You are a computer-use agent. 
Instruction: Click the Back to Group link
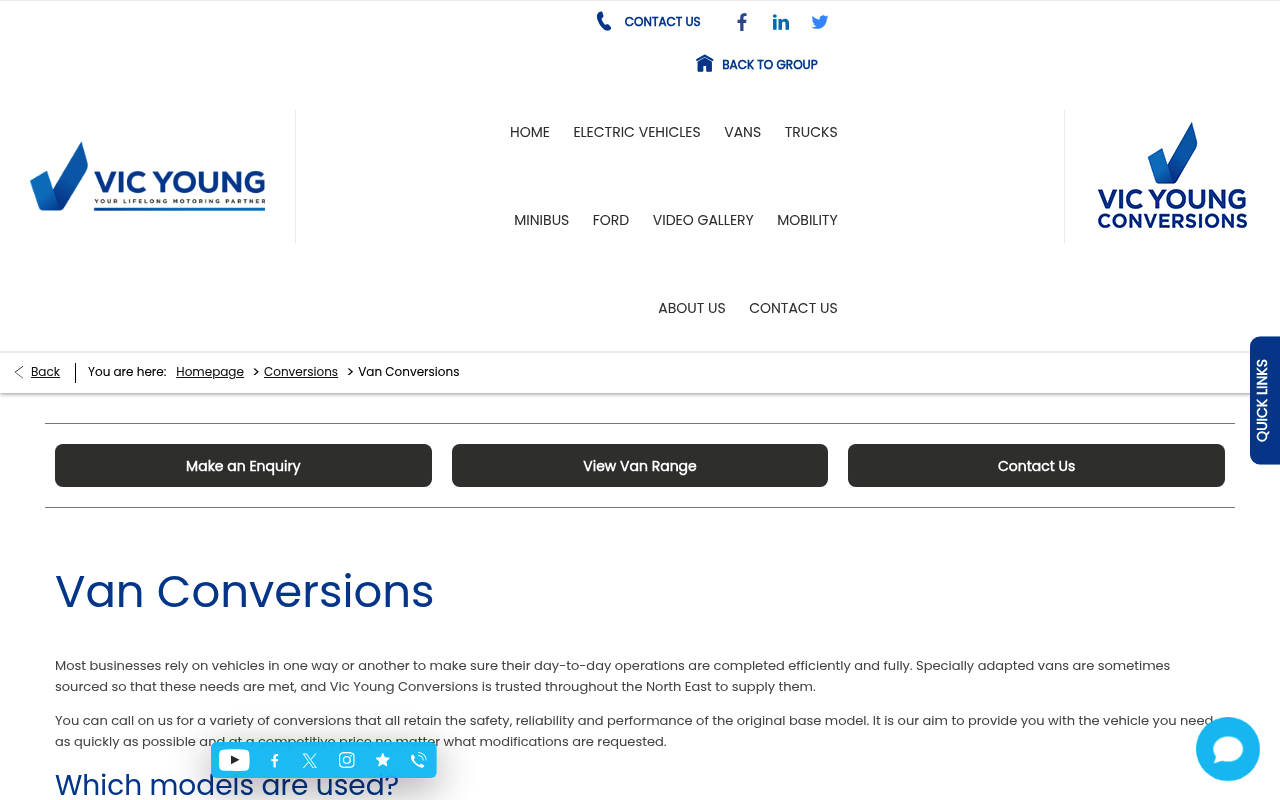click(x=770, y=65)
